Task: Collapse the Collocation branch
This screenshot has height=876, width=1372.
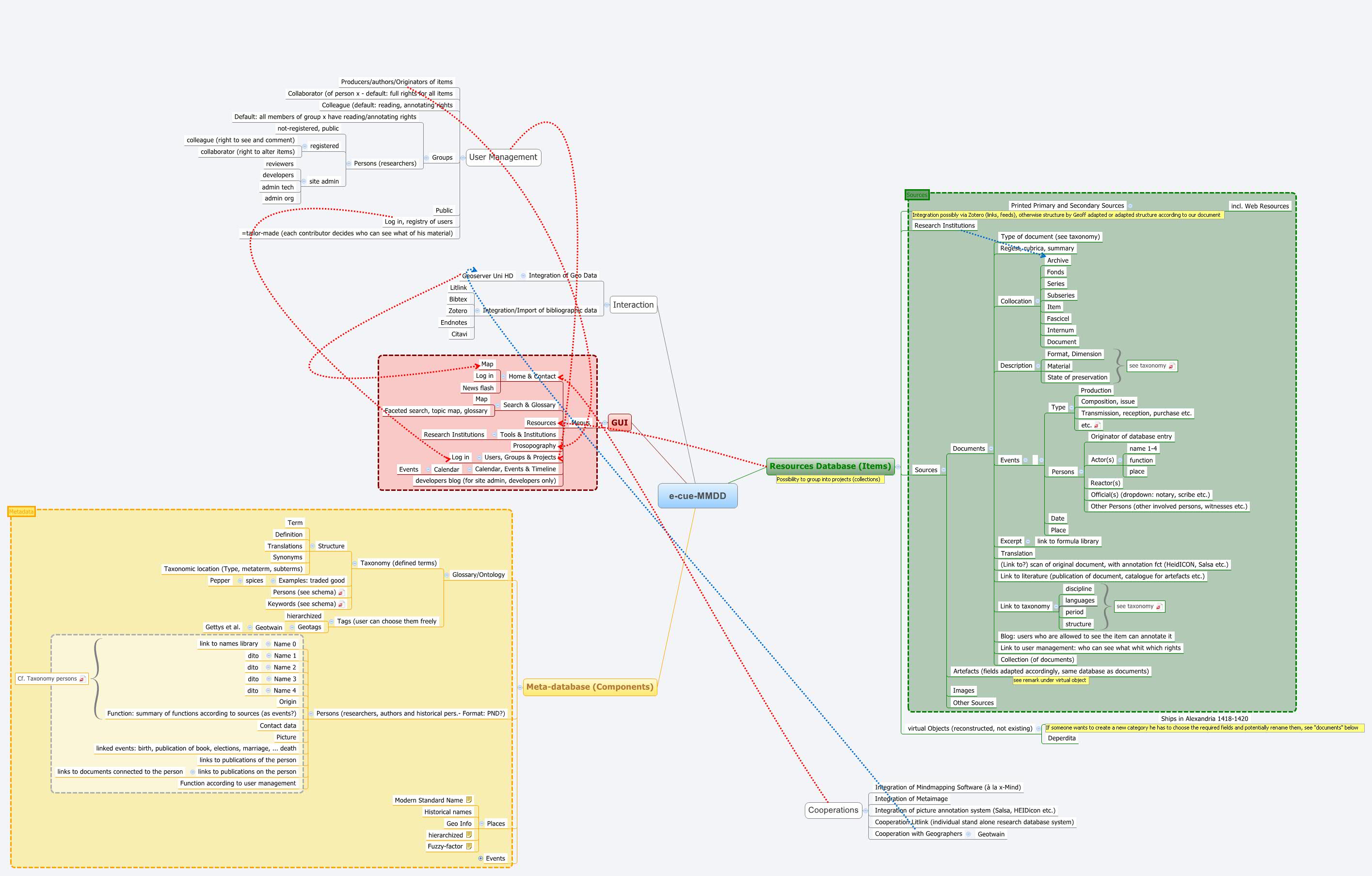Action: pos(1037,301)
